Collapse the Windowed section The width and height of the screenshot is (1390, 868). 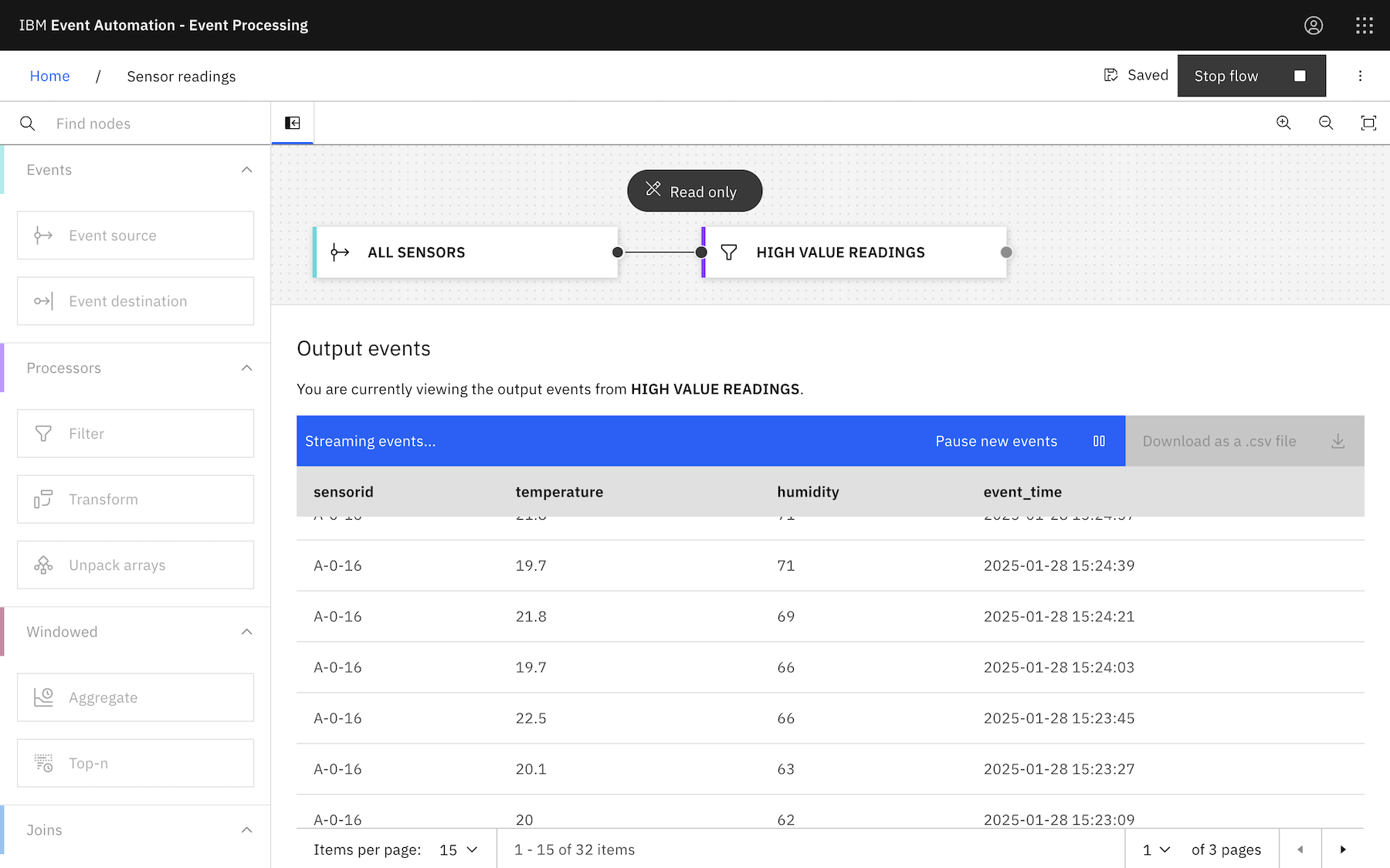point(246,632)
